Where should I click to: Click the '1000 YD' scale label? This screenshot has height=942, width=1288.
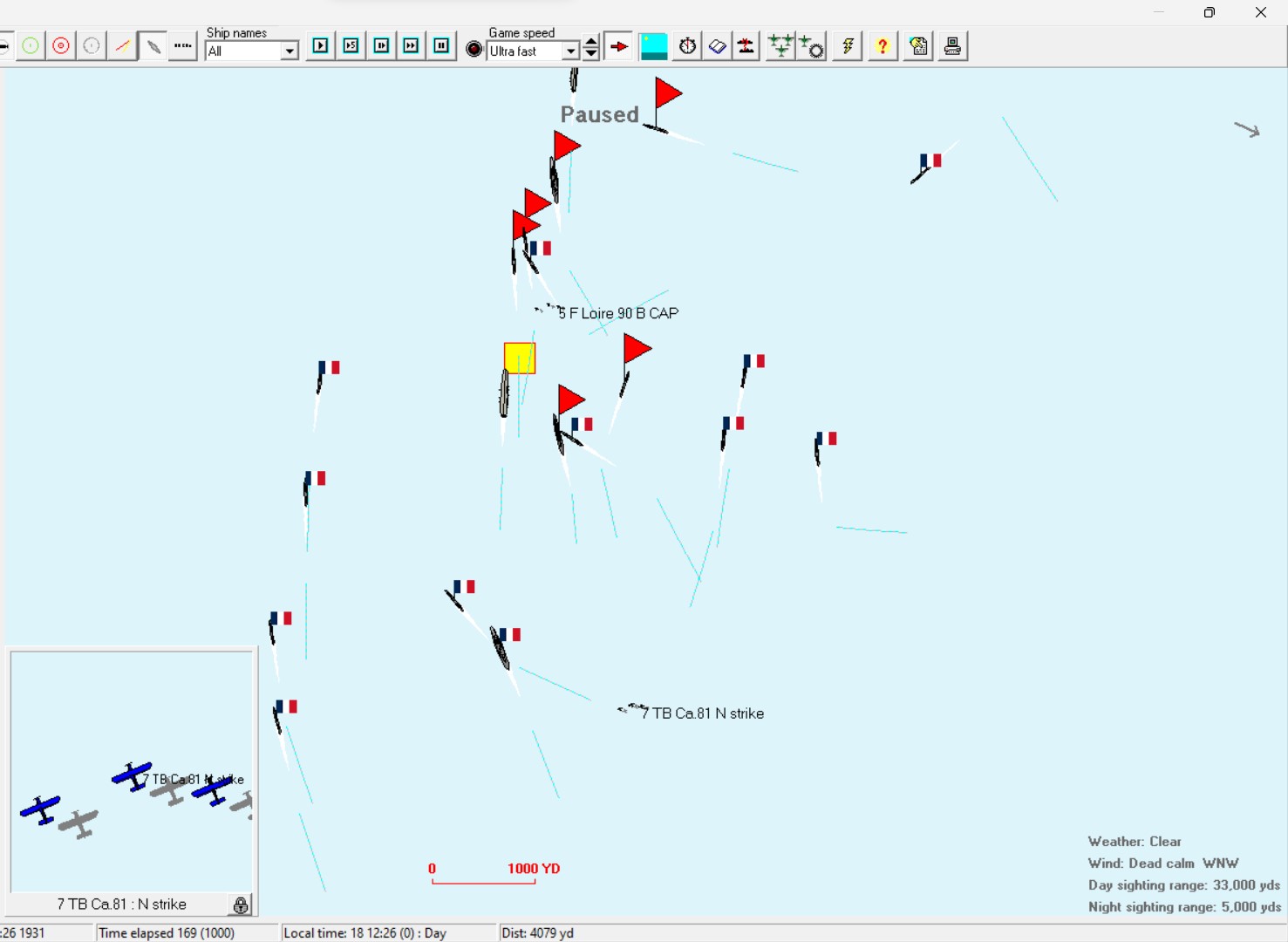click(x=534, y=869)
